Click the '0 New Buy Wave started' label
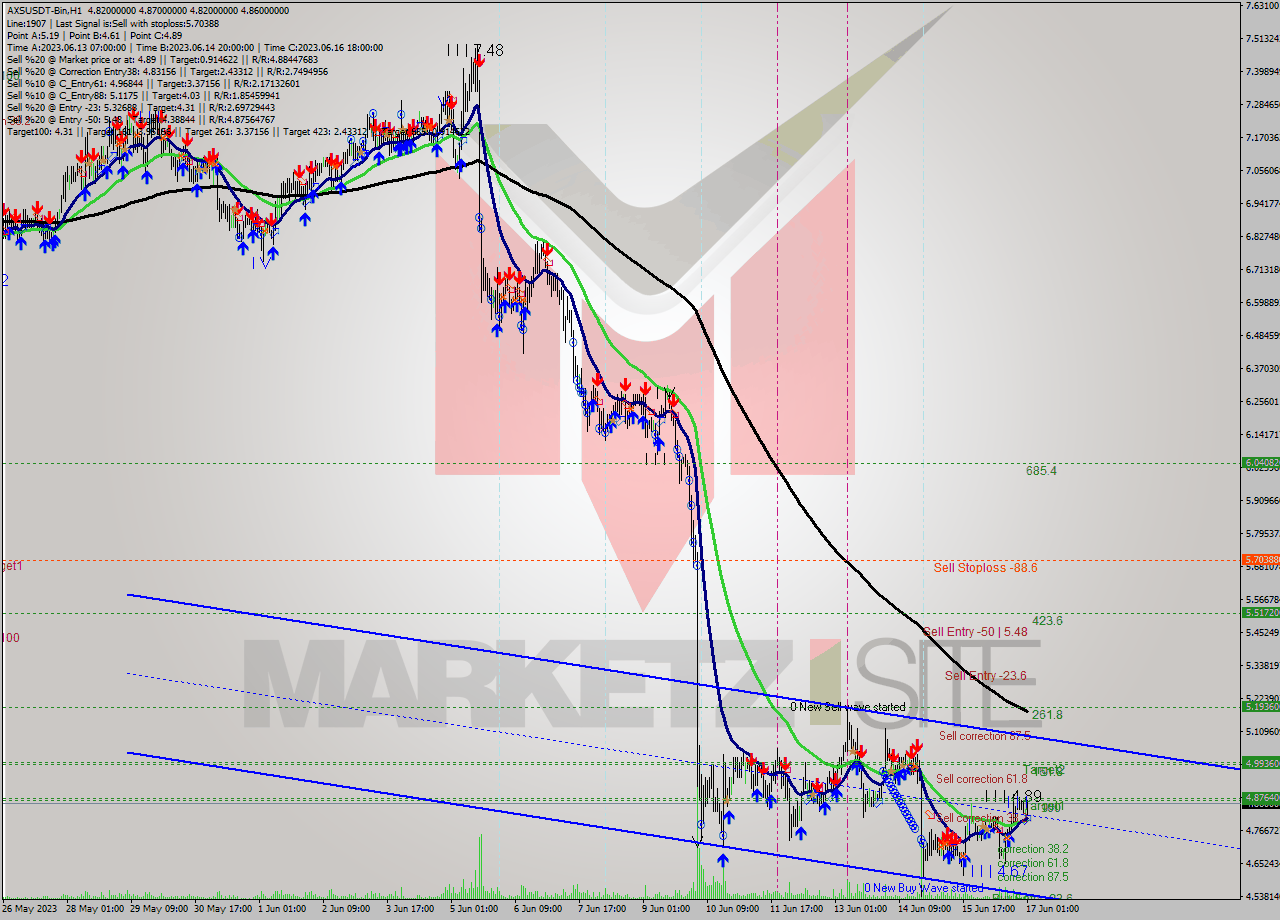The image size is (1280, 920). tap(924, 888)
